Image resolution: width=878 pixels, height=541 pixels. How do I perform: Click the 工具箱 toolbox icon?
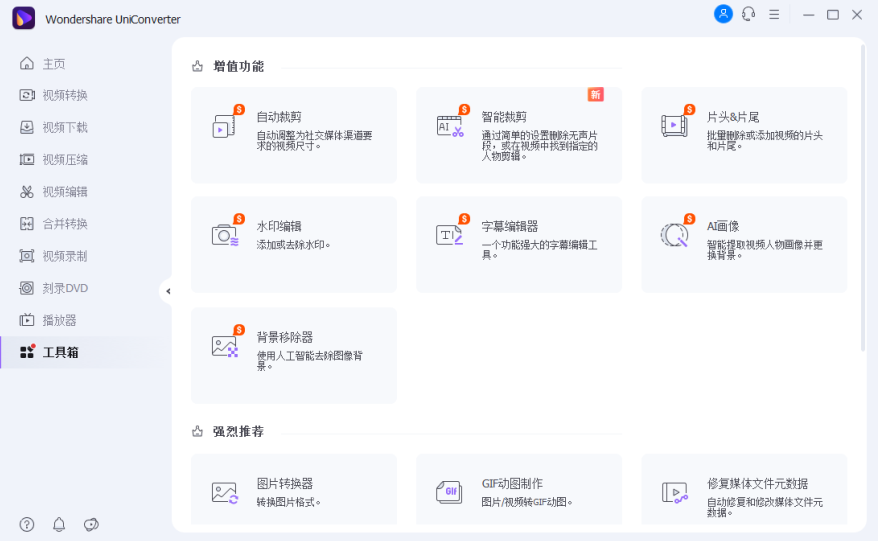[27, 352]
